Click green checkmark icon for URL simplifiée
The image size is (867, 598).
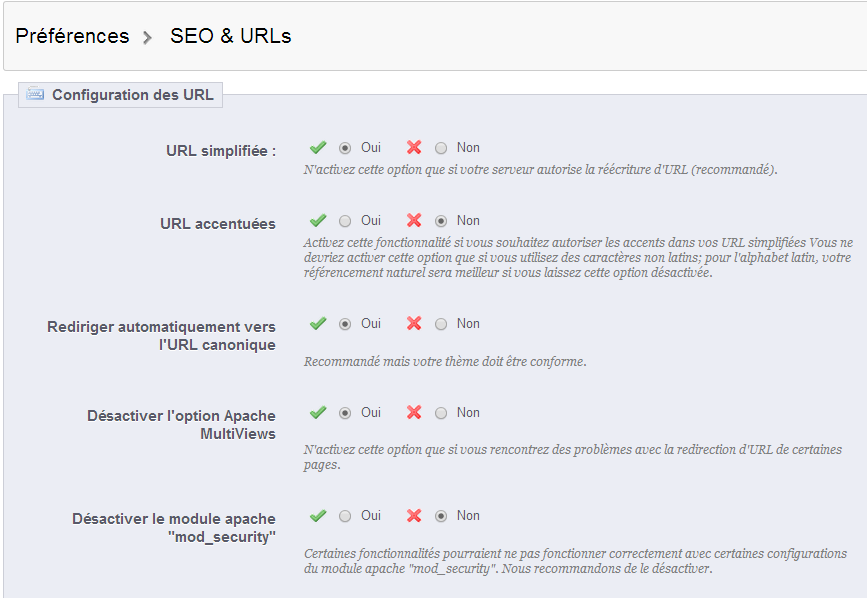coord(318,148)
